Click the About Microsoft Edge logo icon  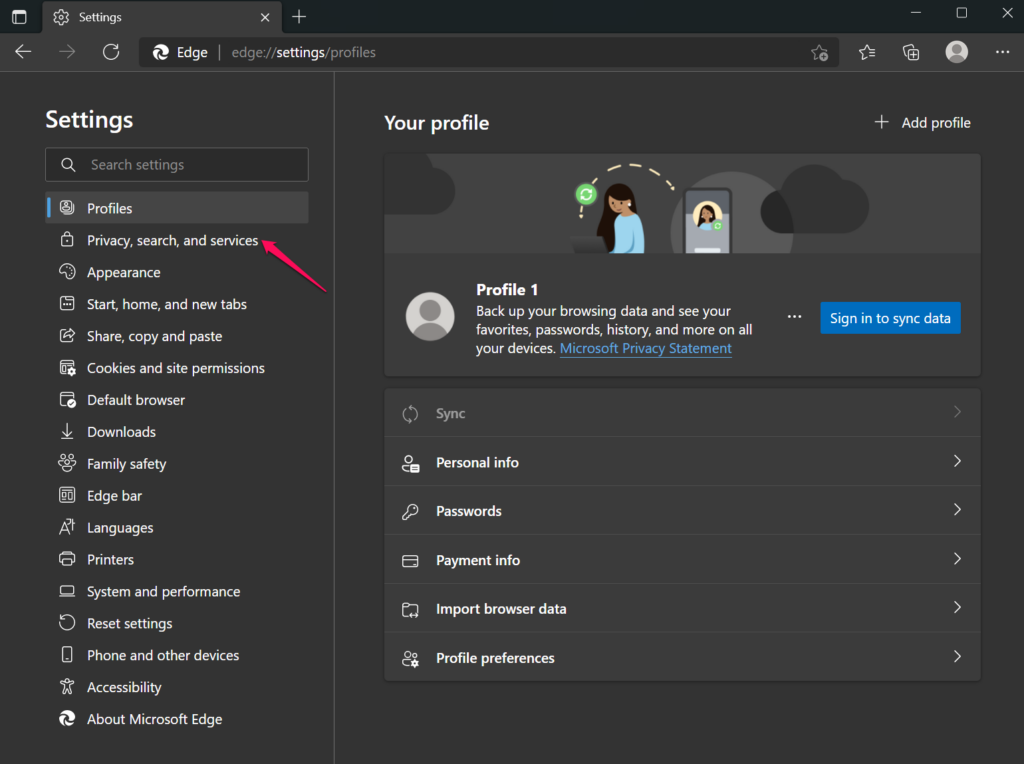pyautogui.click(x=67, y=718)
